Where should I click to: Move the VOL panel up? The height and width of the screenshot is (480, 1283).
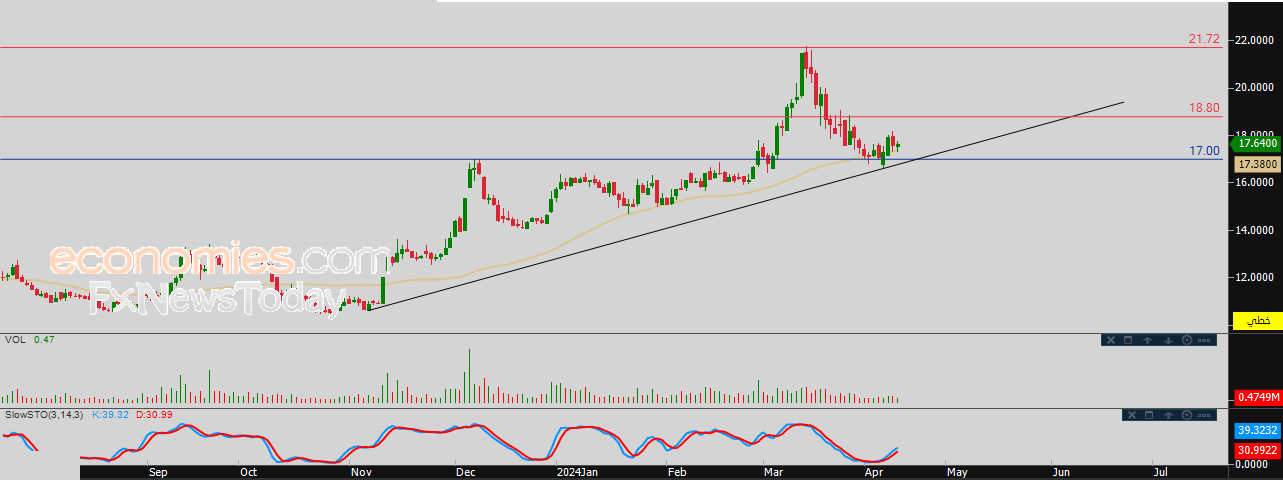tap(1147, 340)
